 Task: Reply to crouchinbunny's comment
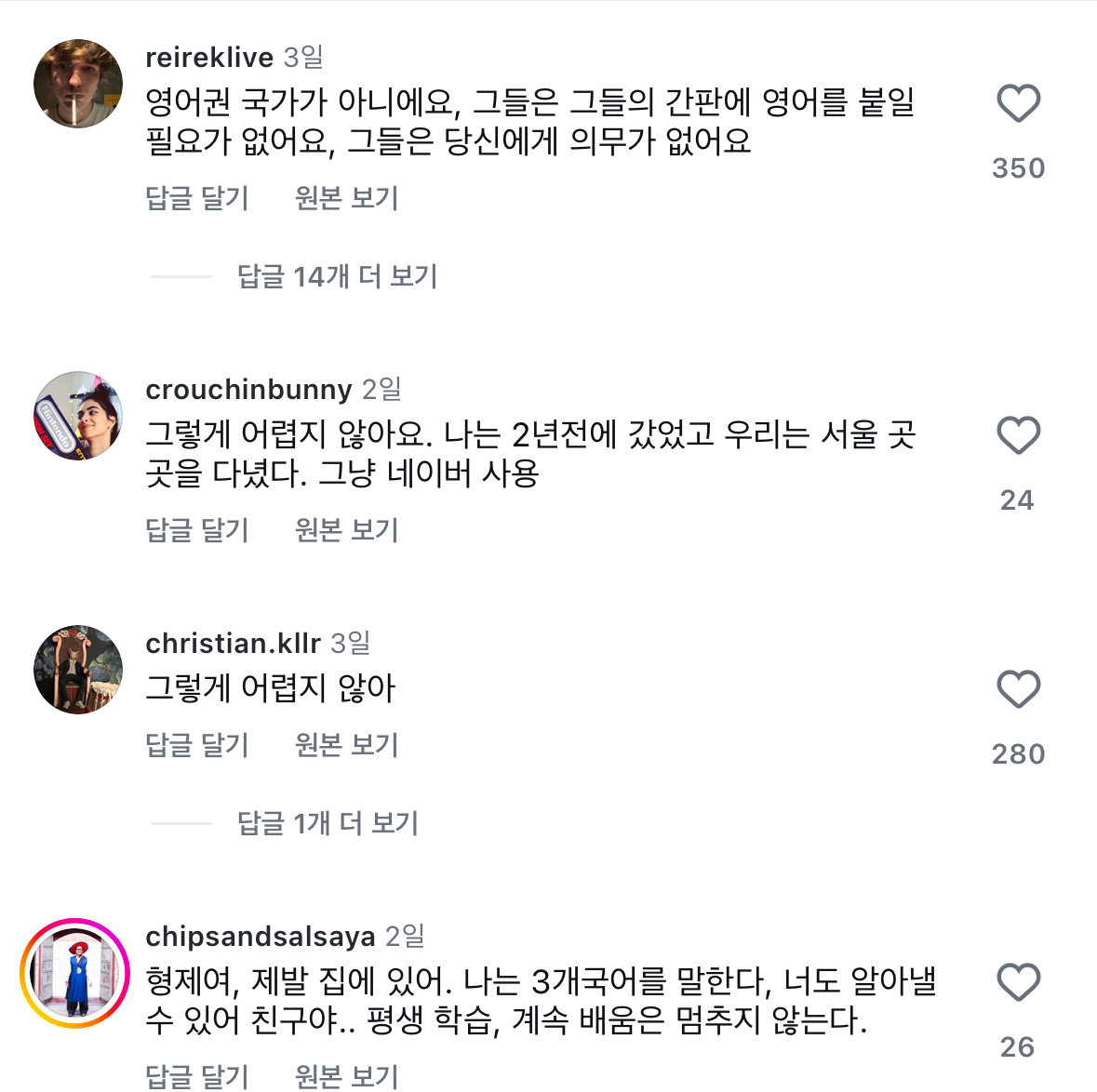click(x=197, y=530)
